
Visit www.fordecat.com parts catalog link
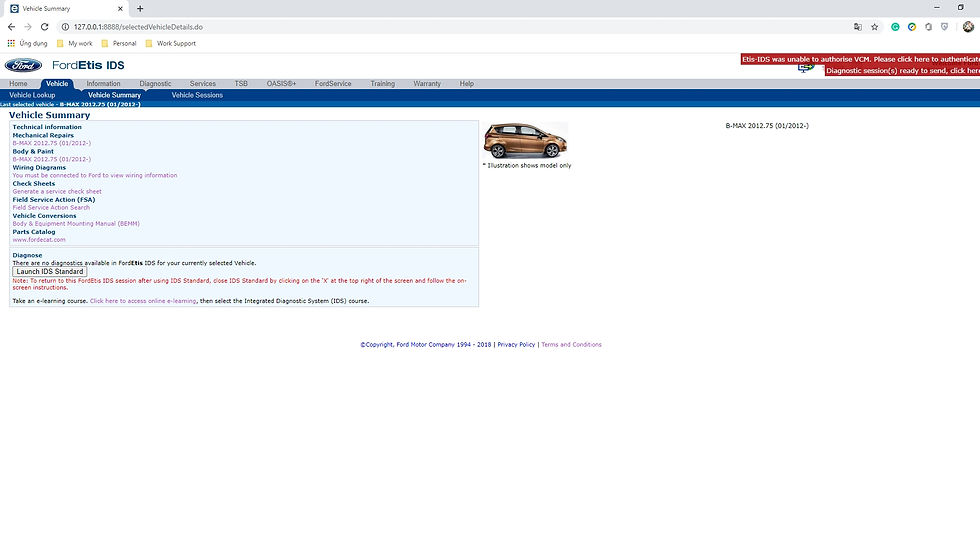(39, 240)
